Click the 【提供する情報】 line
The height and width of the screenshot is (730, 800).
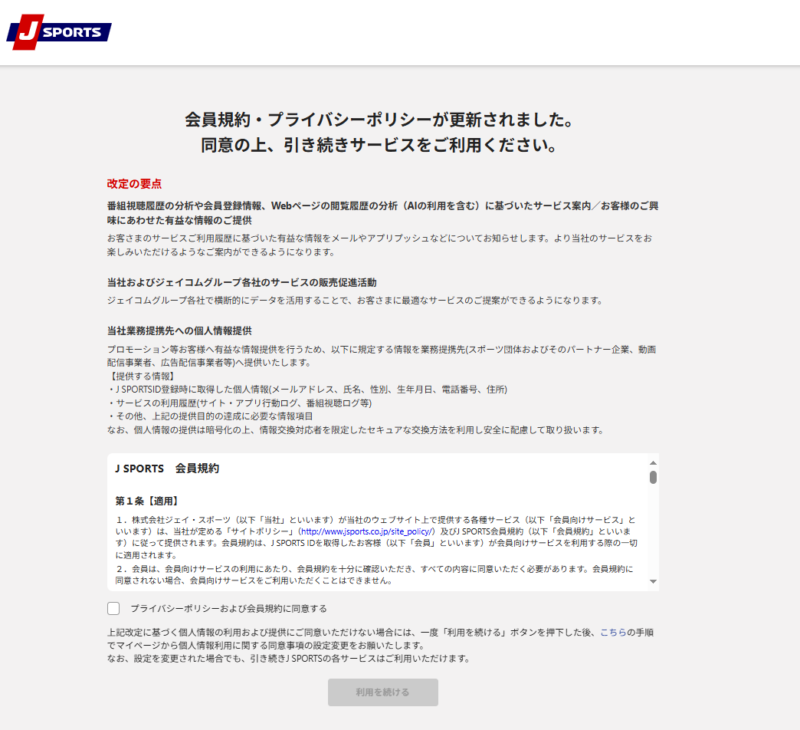[x=142, y=376]
